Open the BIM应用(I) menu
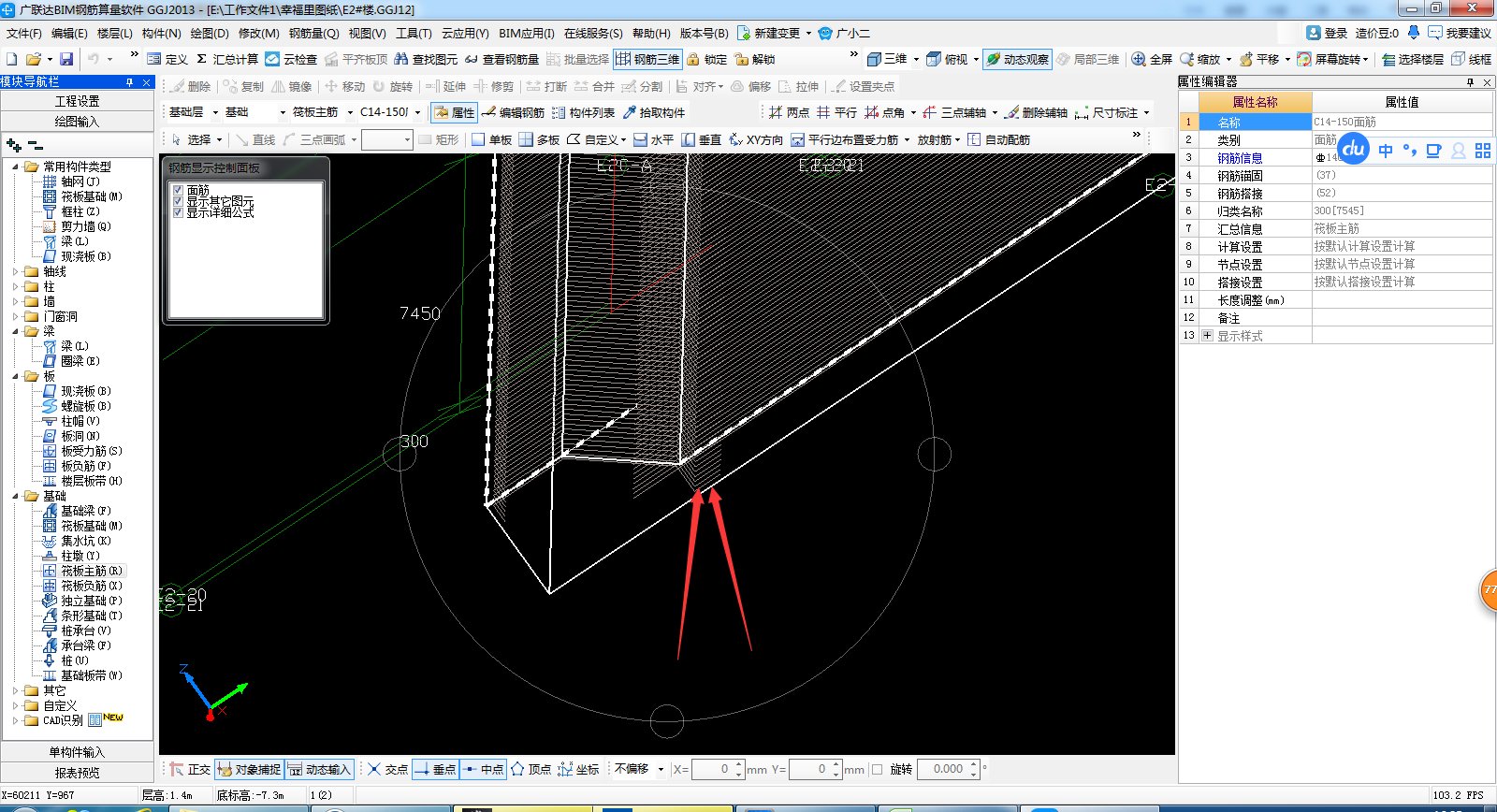The image size is (1497, 812). tap(526, 33)
